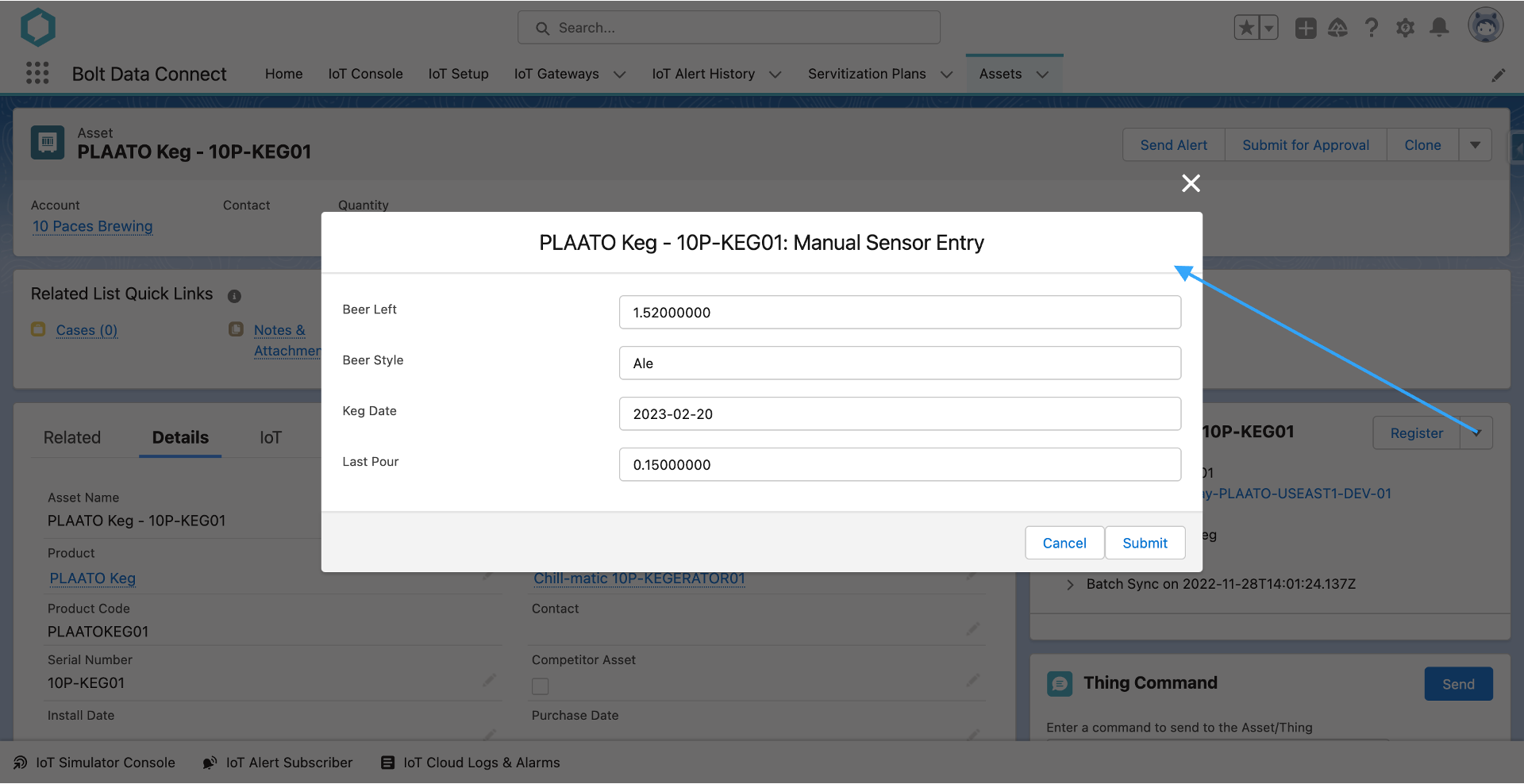Submit the Manual Sensor Entry form
1524x784 pixels.
tap(1145, 543)
